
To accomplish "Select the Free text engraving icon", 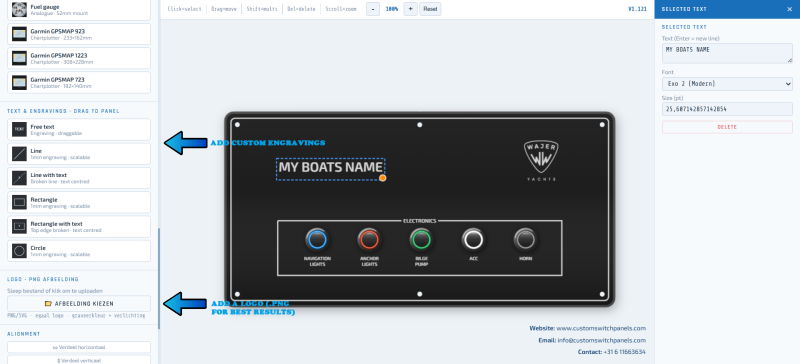I will click(x=19, y=130).
